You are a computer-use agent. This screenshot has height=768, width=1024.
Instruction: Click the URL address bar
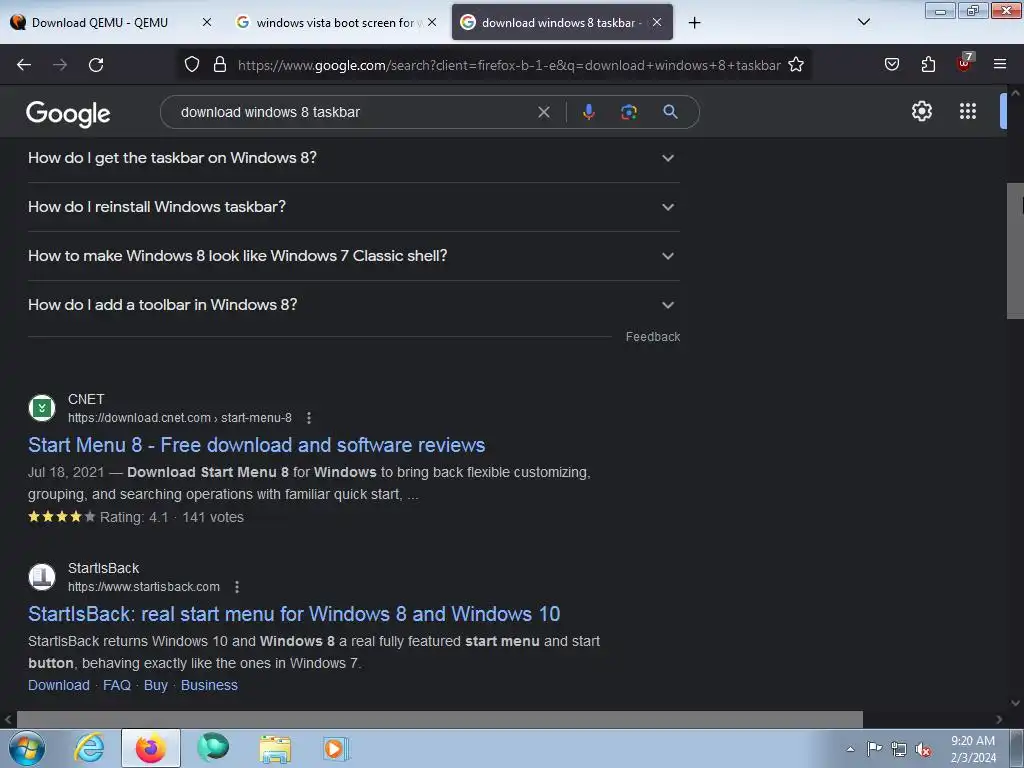[509, 65]
